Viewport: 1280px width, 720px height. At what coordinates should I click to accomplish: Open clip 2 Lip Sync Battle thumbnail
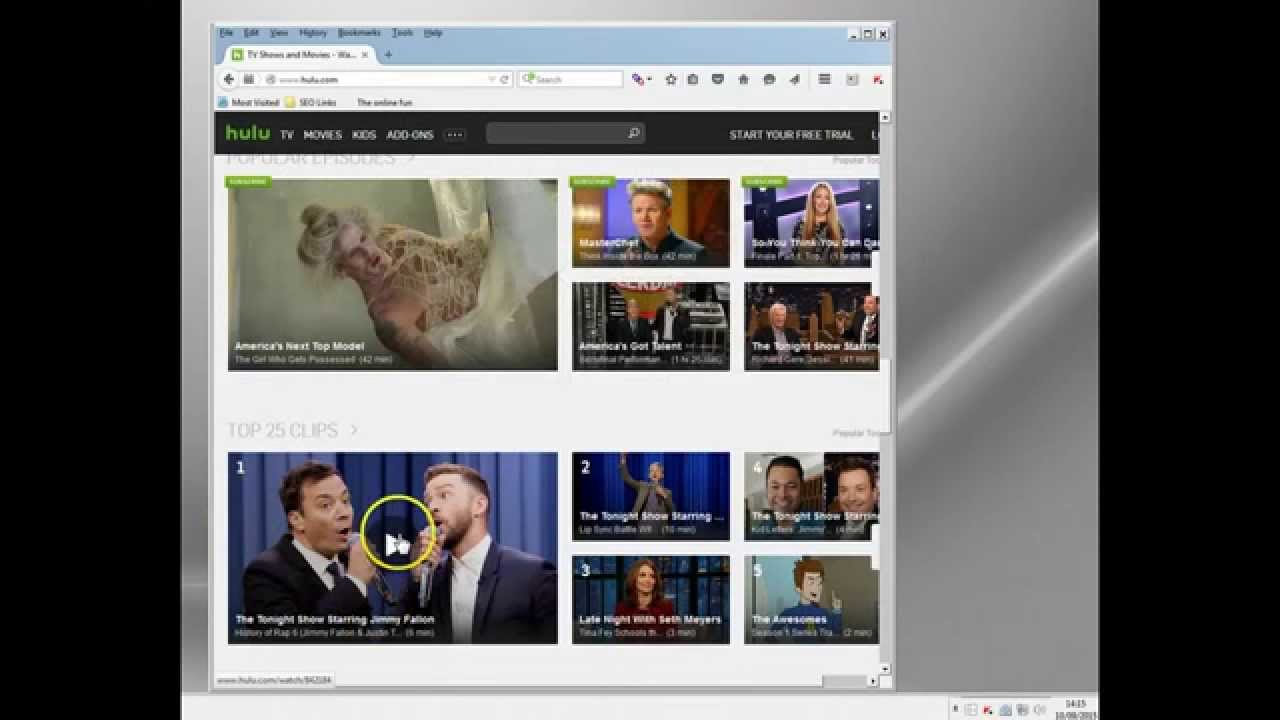(651, 496)
